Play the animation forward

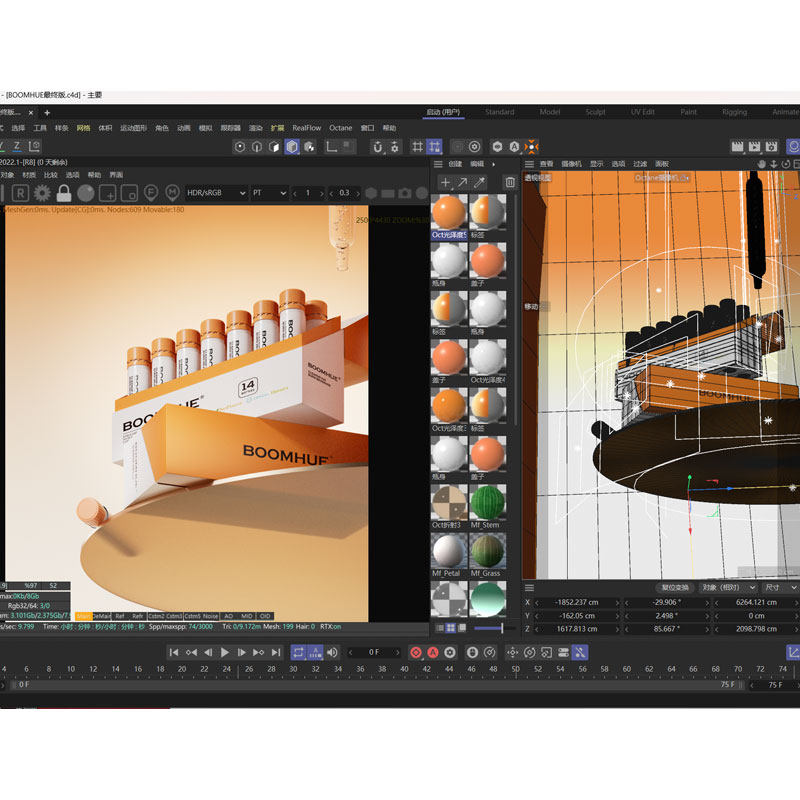(x=224, y=652)
